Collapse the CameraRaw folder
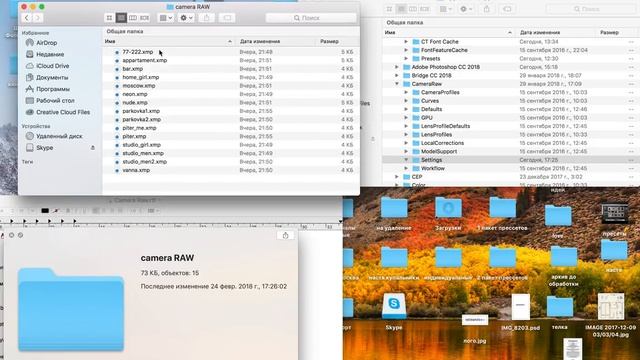The image size is (640, 360). [396, 84]
